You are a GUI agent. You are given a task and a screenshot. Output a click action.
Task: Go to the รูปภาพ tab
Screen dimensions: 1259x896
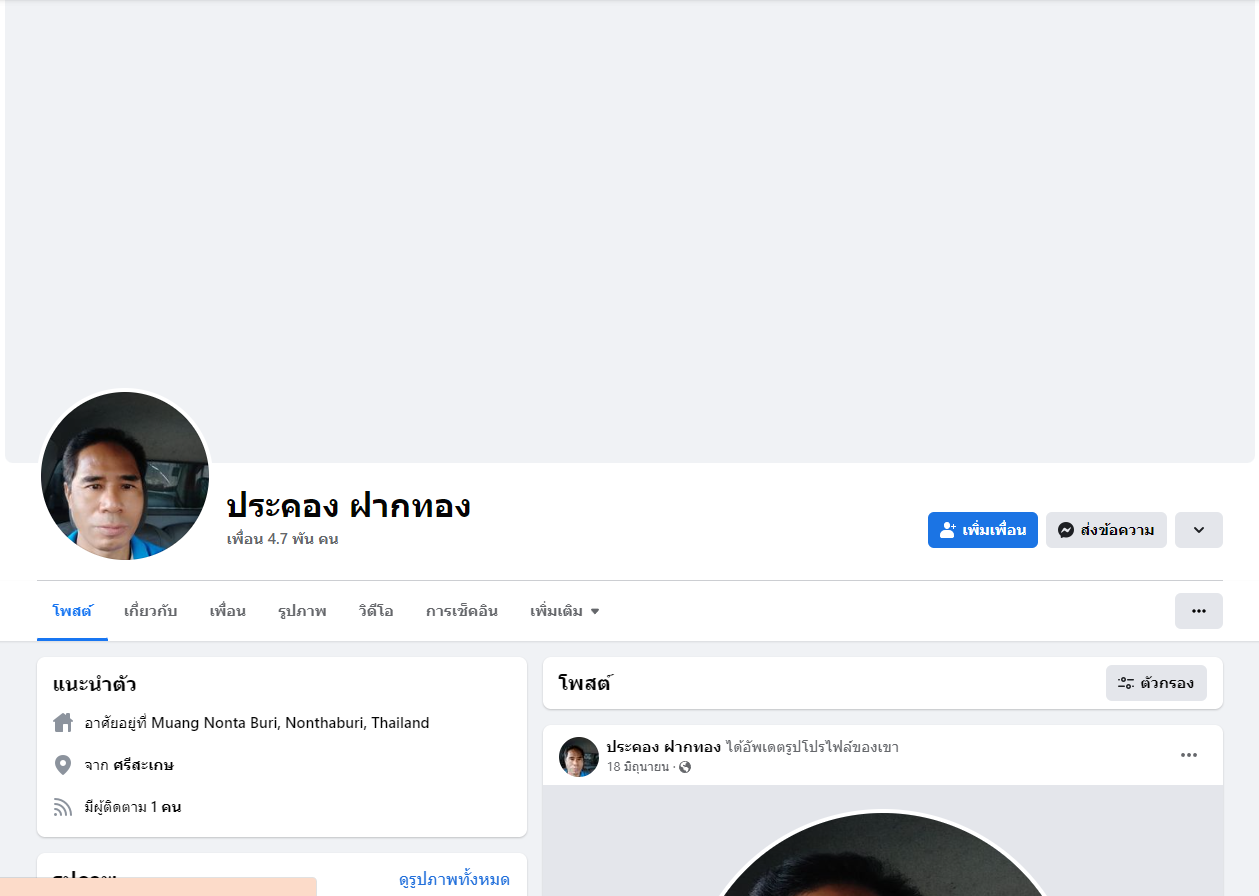302,611
